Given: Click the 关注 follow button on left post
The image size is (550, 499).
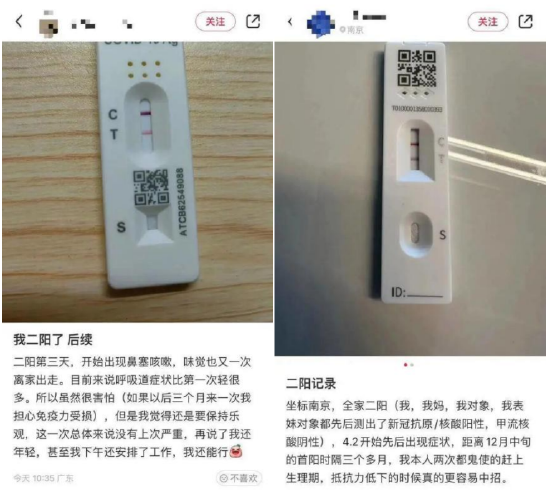Looking at the screenshot, I should click(x=215, y=22).
